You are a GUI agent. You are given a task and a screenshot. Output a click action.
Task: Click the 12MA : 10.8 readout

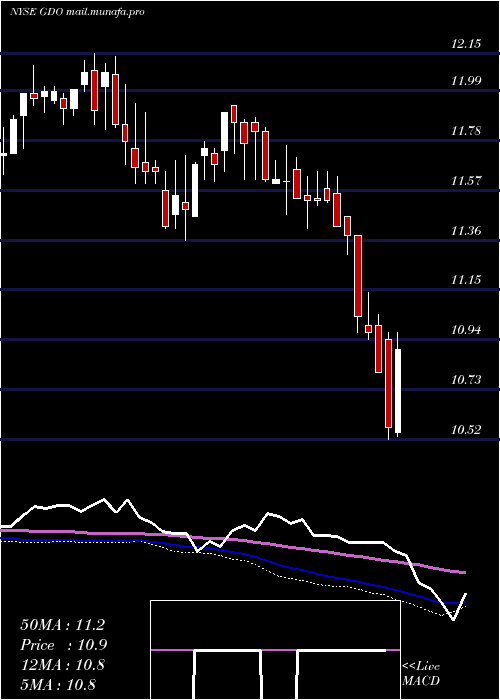(x=62, y=665)
